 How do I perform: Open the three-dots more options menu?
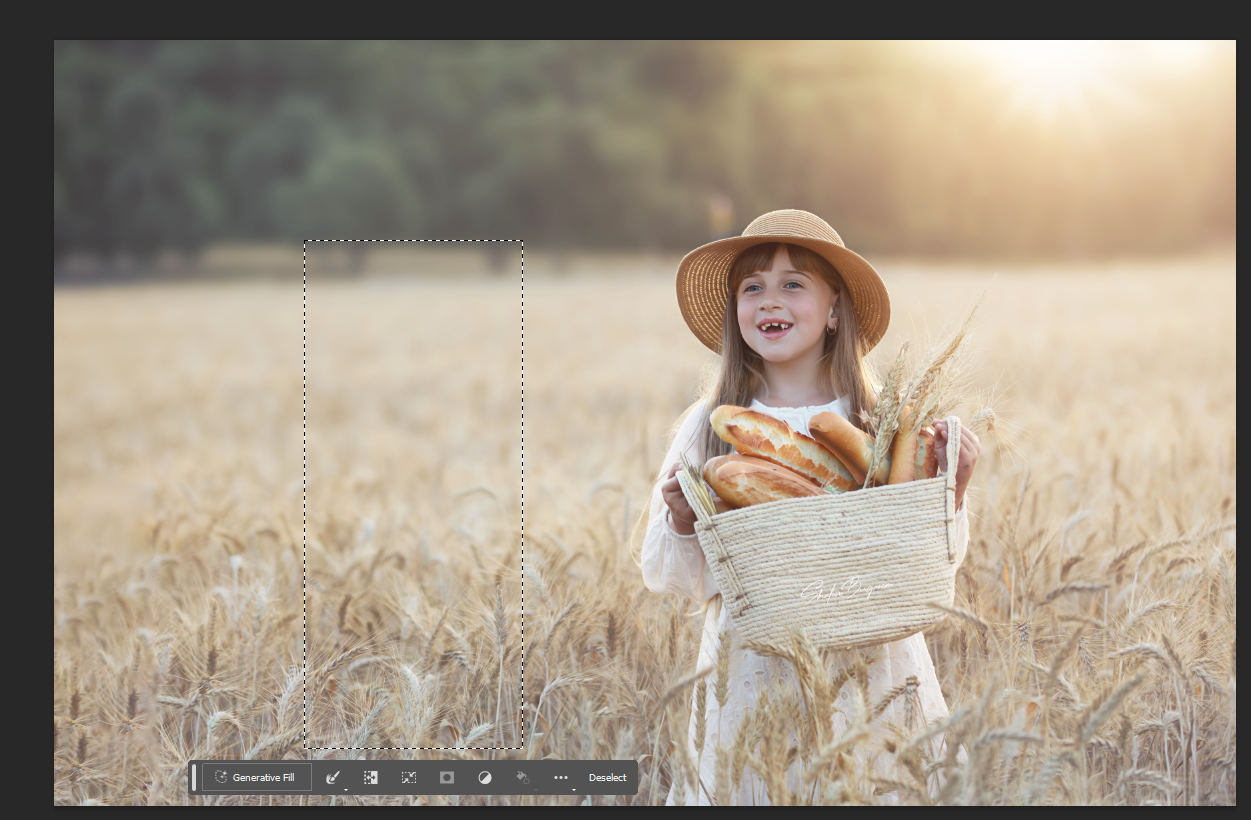pyautogui.click(x=561, y=777)
